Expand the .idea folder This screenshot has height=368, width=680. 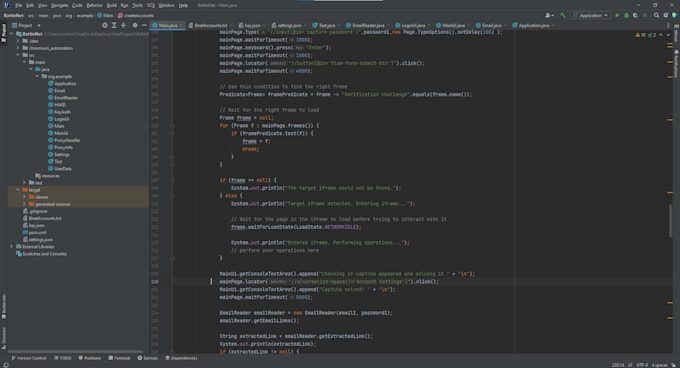(18, 41)
